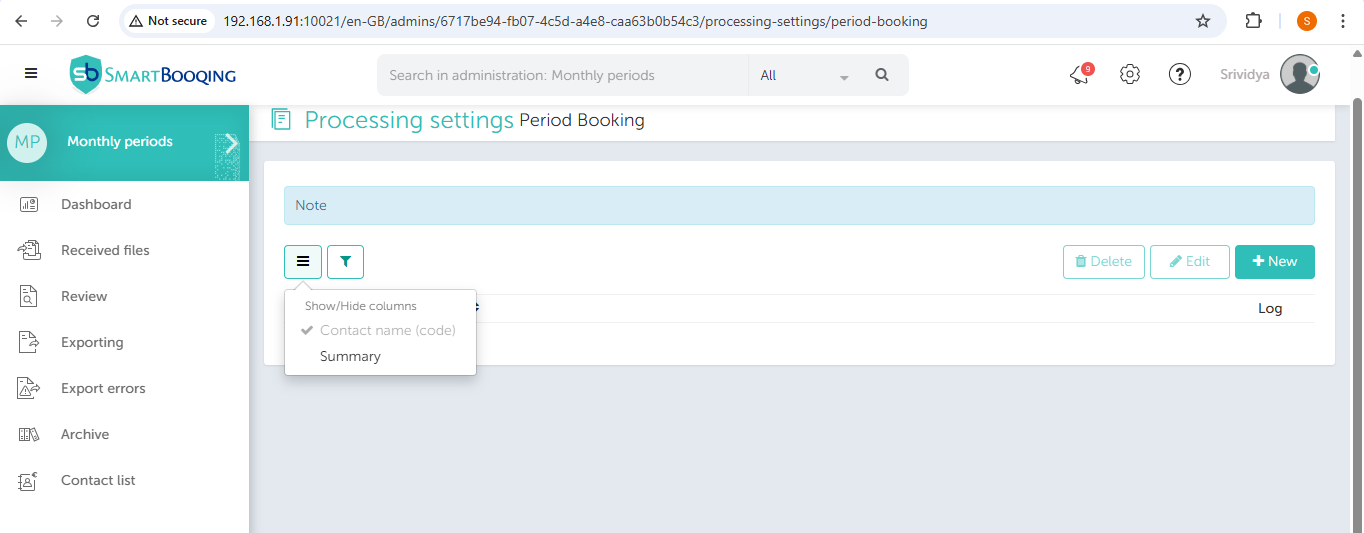Click the Show/Hide columns list icon
1364x533 pixels.
[x=303, y=262]
